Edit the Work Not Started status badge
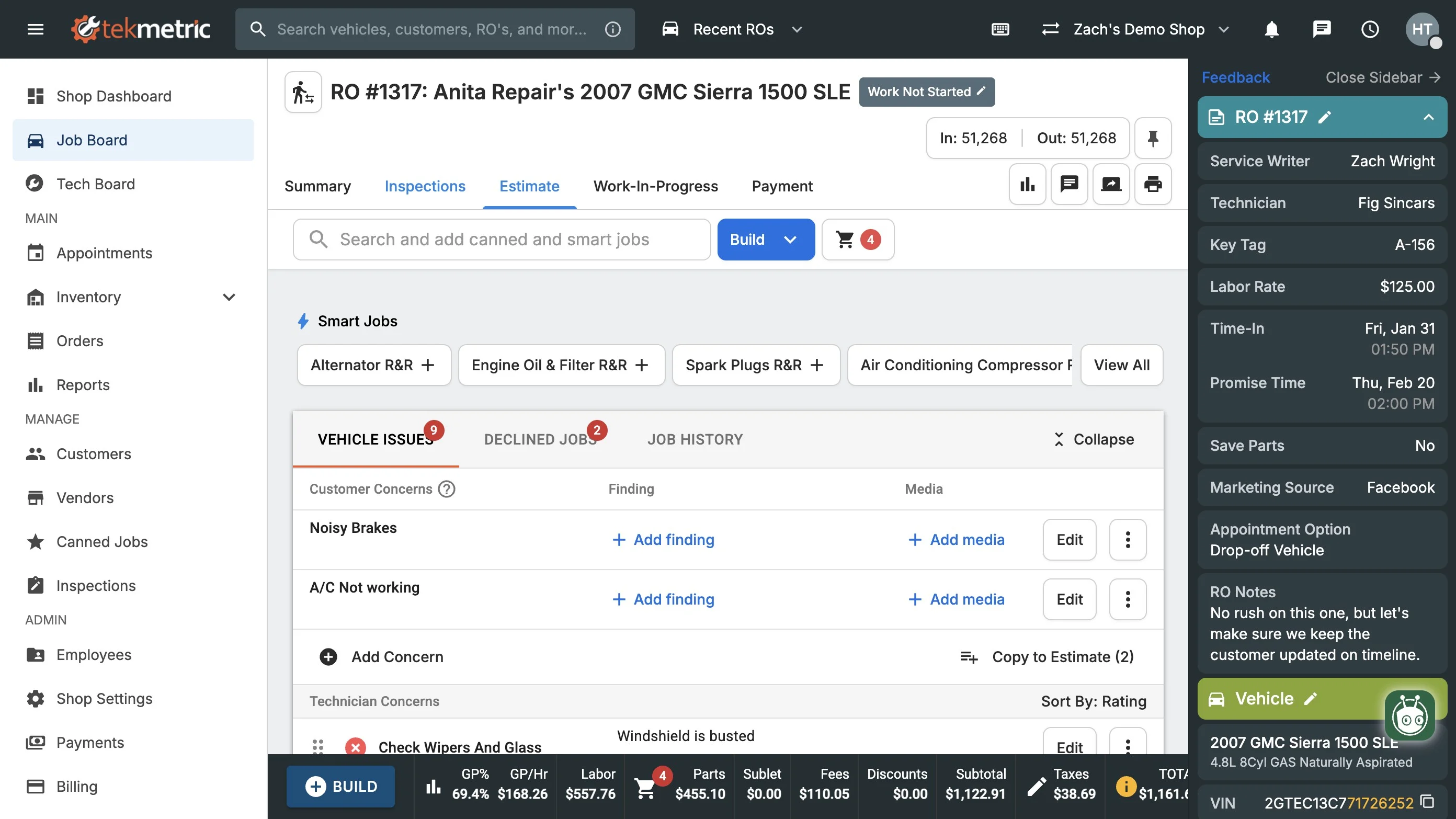 pyautogui.click(x=926, y=92)
